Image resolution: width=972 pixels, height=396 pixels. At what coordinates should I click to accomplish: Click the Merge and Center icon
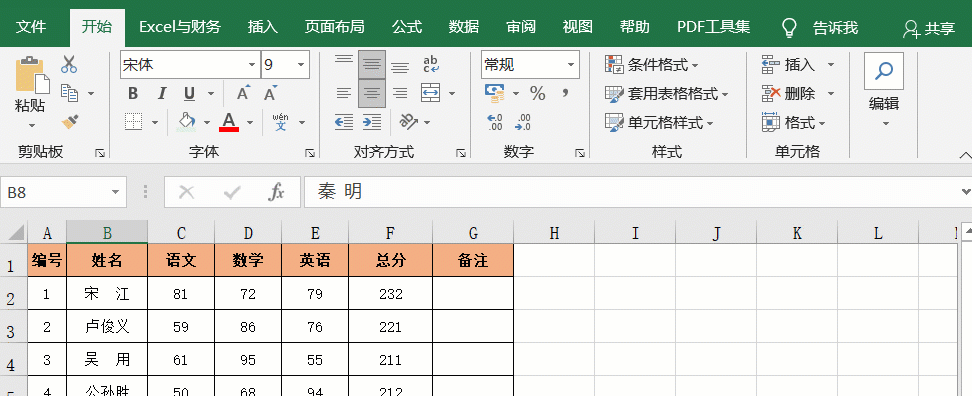click(x=430, y=94)
